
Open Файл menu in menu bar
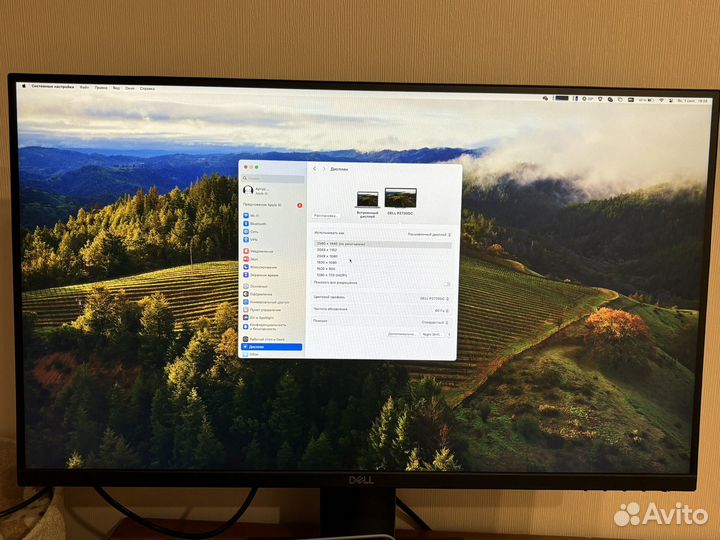(84, 87)
